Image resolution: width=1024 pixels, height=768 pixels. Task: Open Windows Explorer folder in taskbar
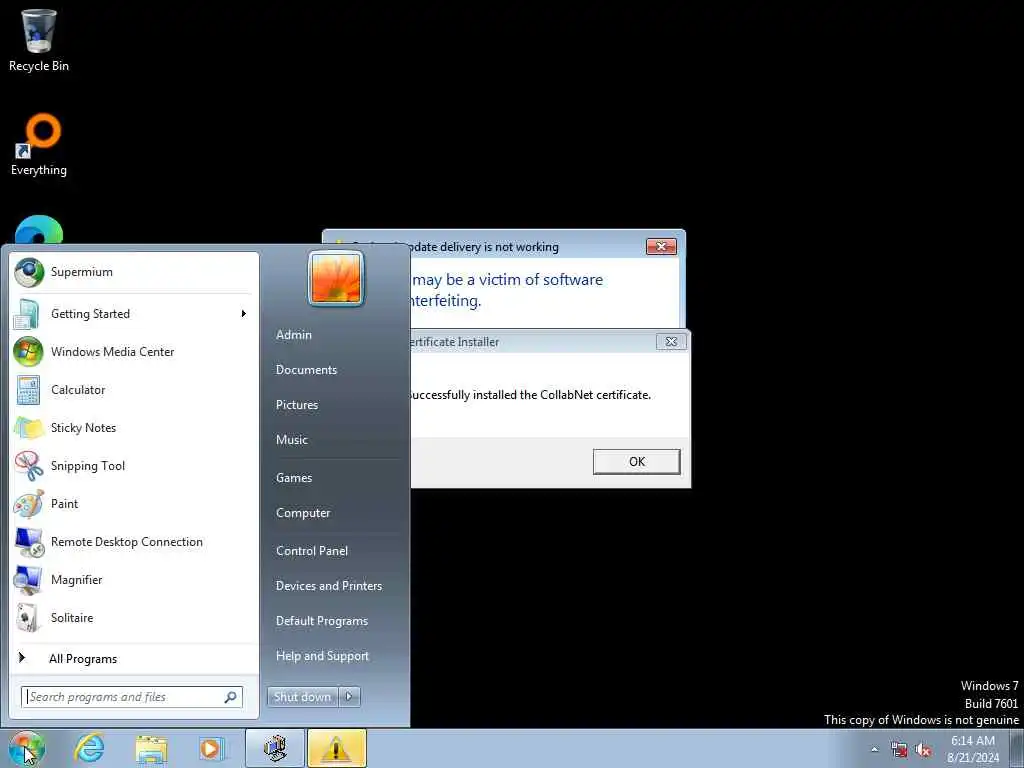(x=152, y=748)
